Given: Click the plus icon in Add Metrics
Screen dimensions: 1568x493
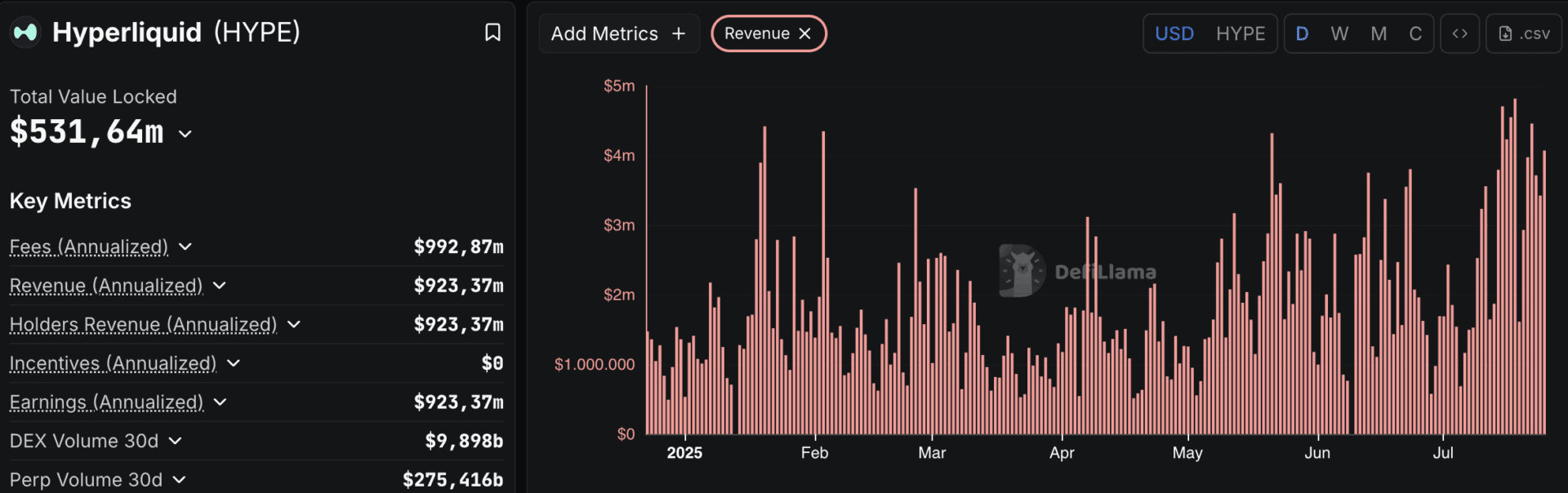Looking at the screenshot, I should (678, 33).
